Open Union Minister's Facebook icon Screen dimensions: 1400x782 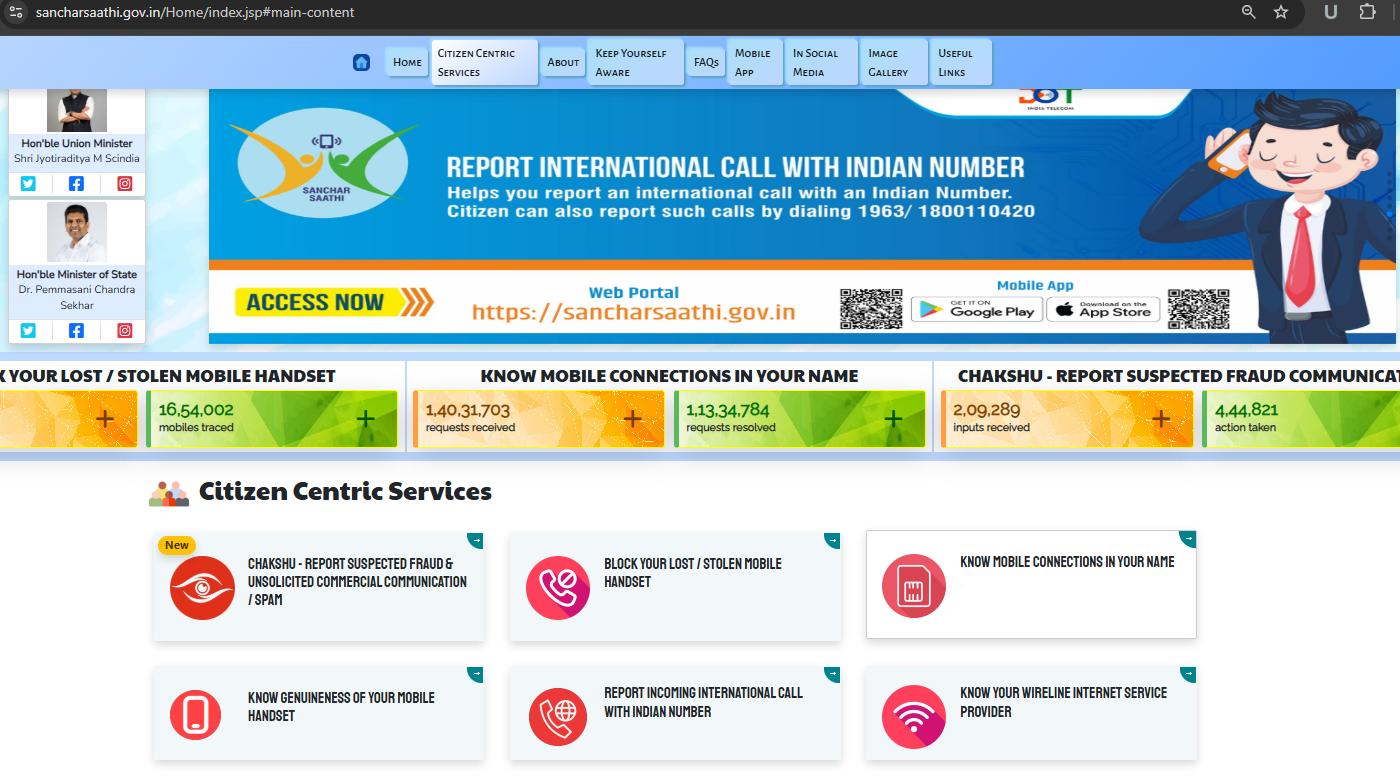76,184
